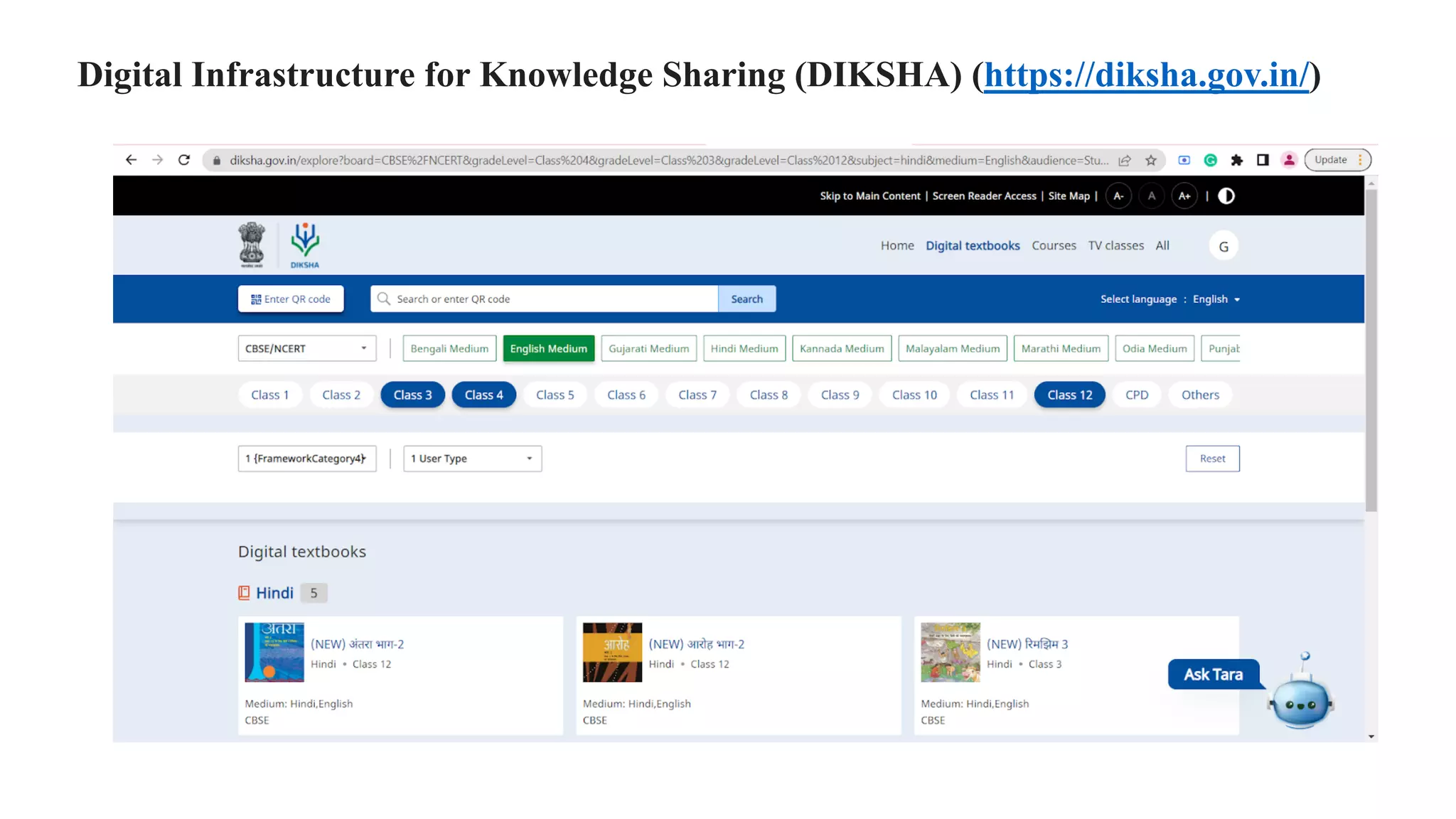Open the G user profile avatar

(x=1224, y=247)
